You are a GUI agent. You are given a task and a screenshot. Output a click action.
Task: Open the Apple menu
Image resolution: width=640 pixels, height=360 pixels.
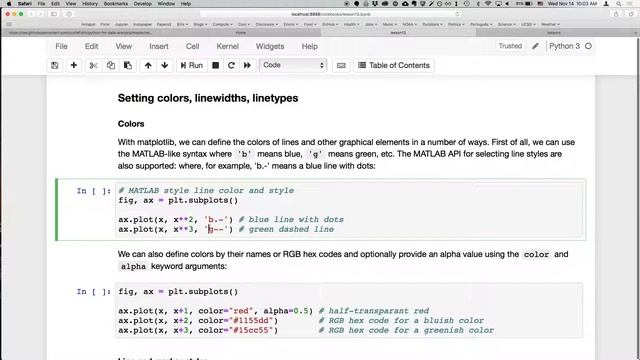coord(9,4)
